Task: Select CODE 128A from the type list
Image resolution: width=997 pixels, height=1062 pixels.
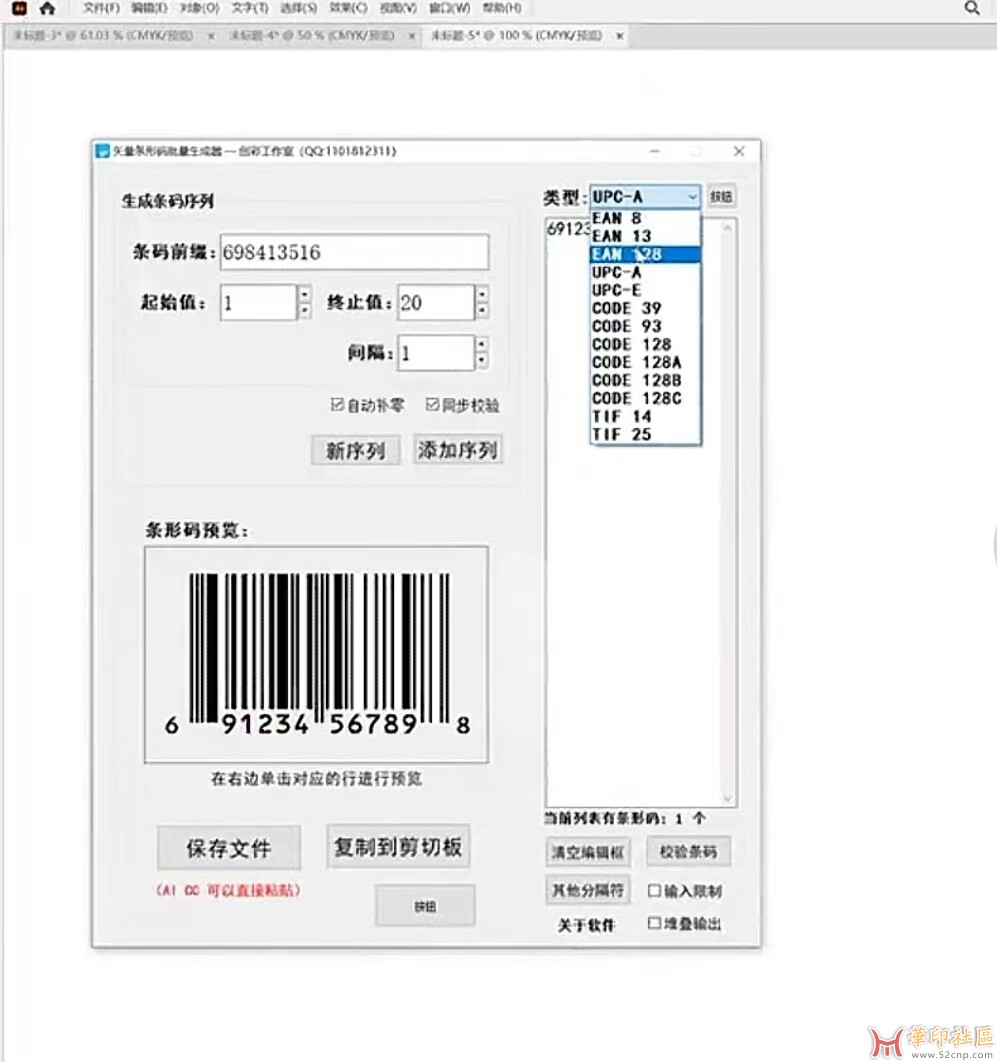Action: pyautogui.click(x=645, y=362)
